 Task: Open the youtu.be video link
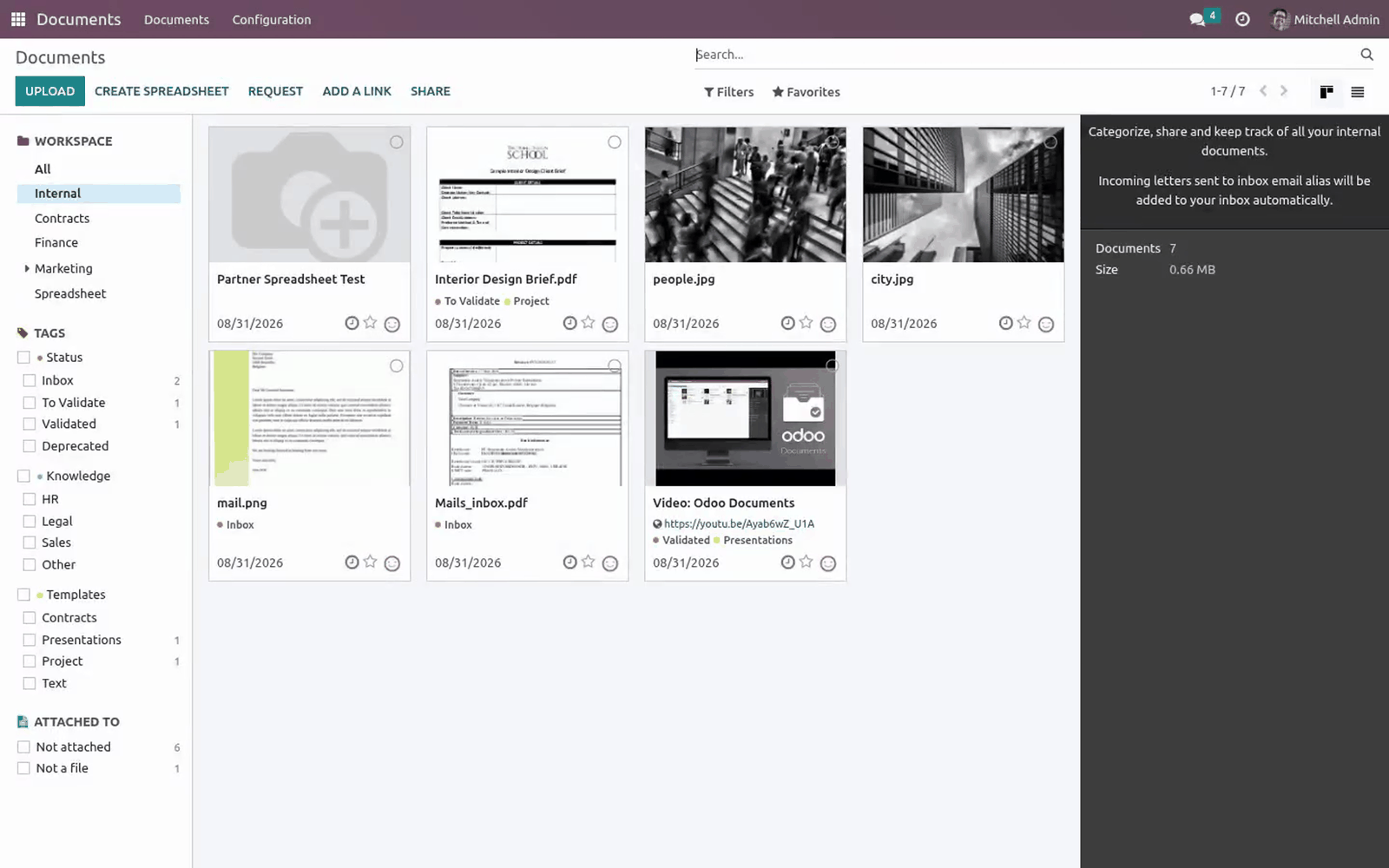[739, 523]
